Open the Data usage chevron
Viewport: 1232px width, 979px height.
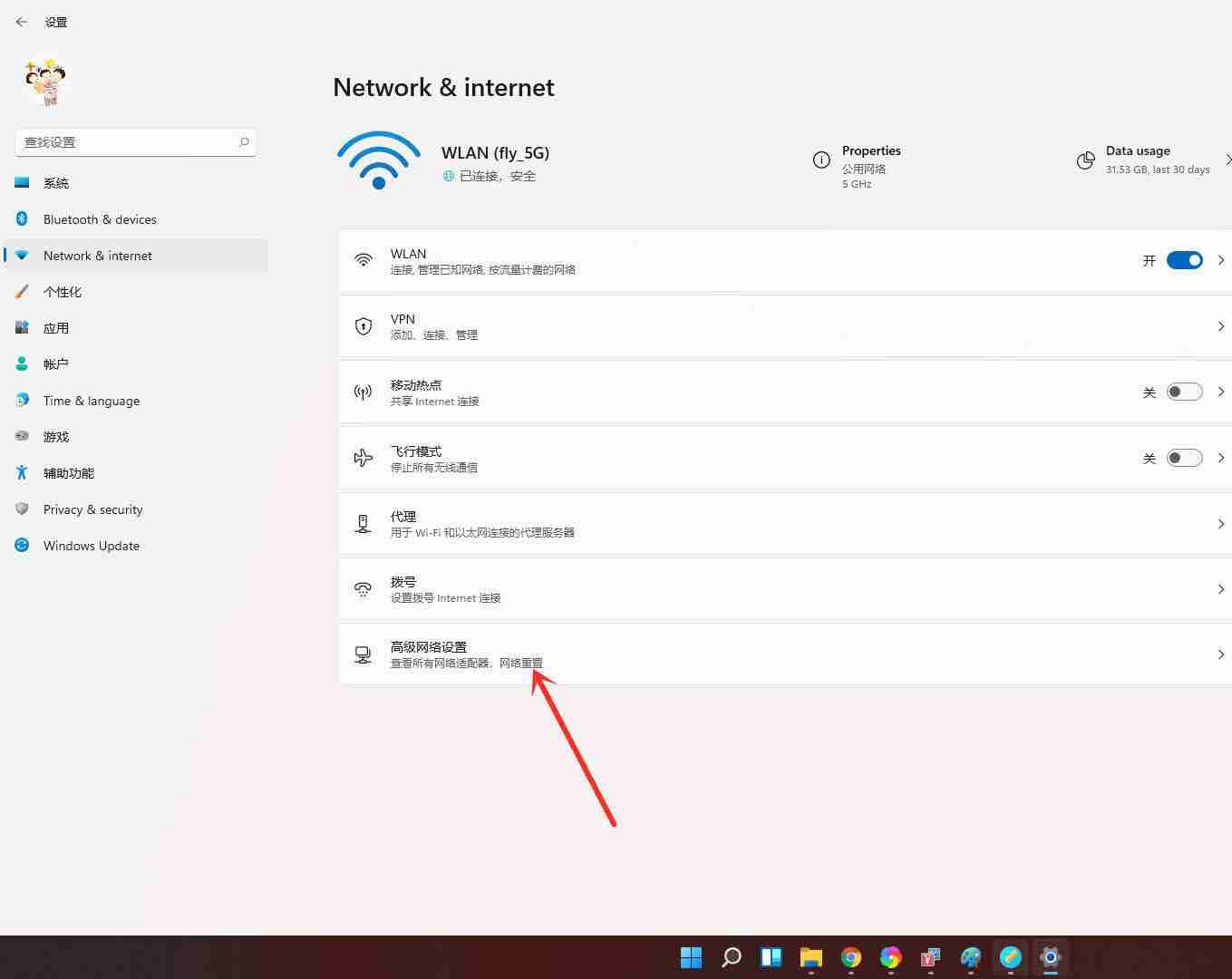[x=1227, y=160]
